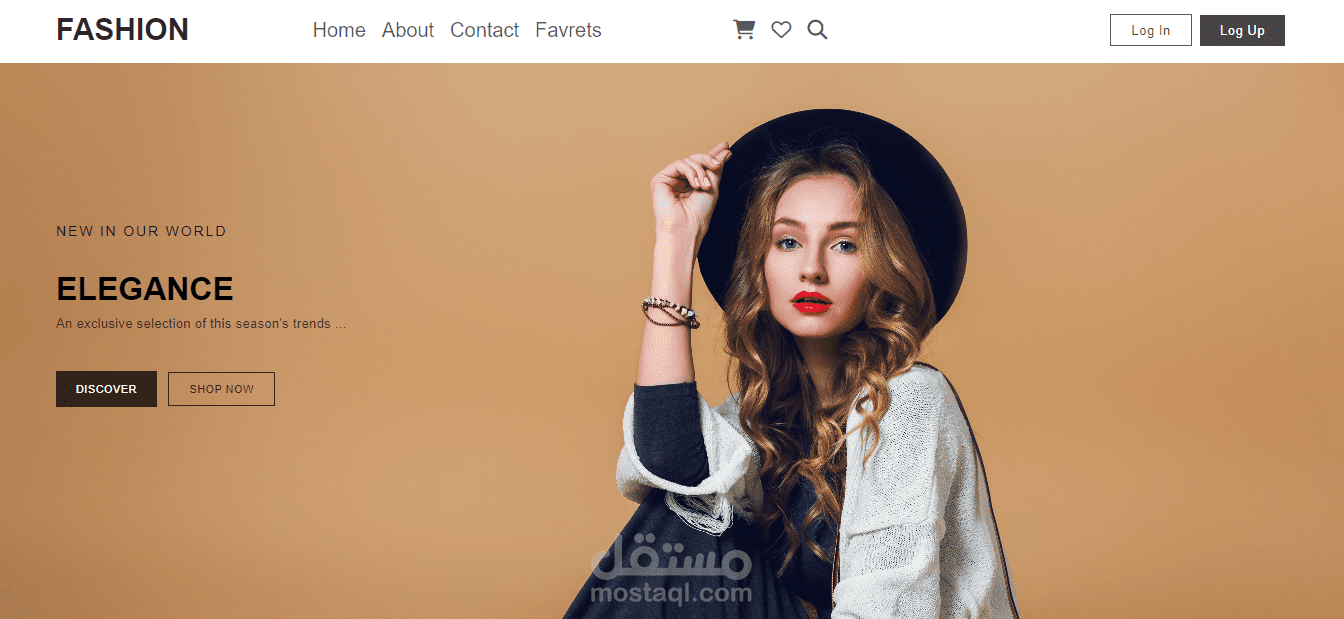Click the ELEGANCE headline
This screenshot has width=1344, height=619.
tap(145, 289)
